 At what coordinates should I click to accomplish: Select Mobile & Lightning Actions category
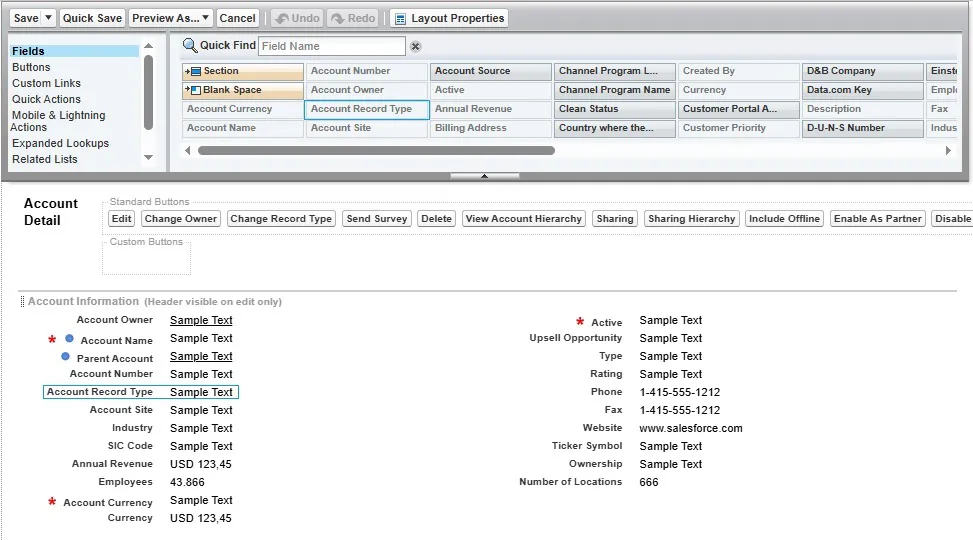coord(58,121)
